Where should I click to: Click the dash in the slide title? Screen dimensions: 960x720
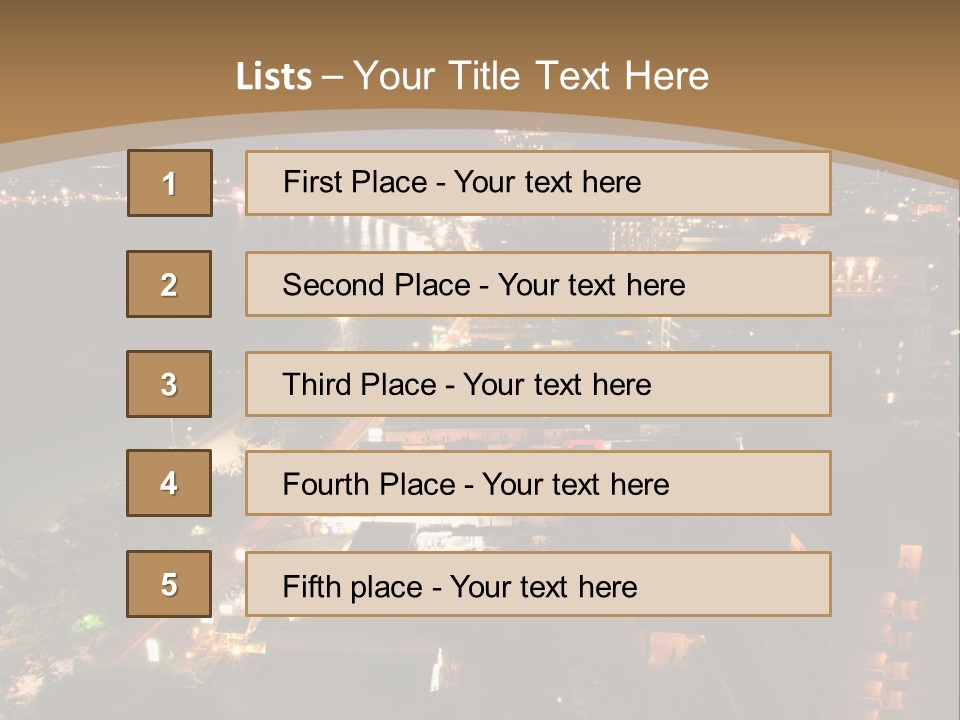pos(332,76)
